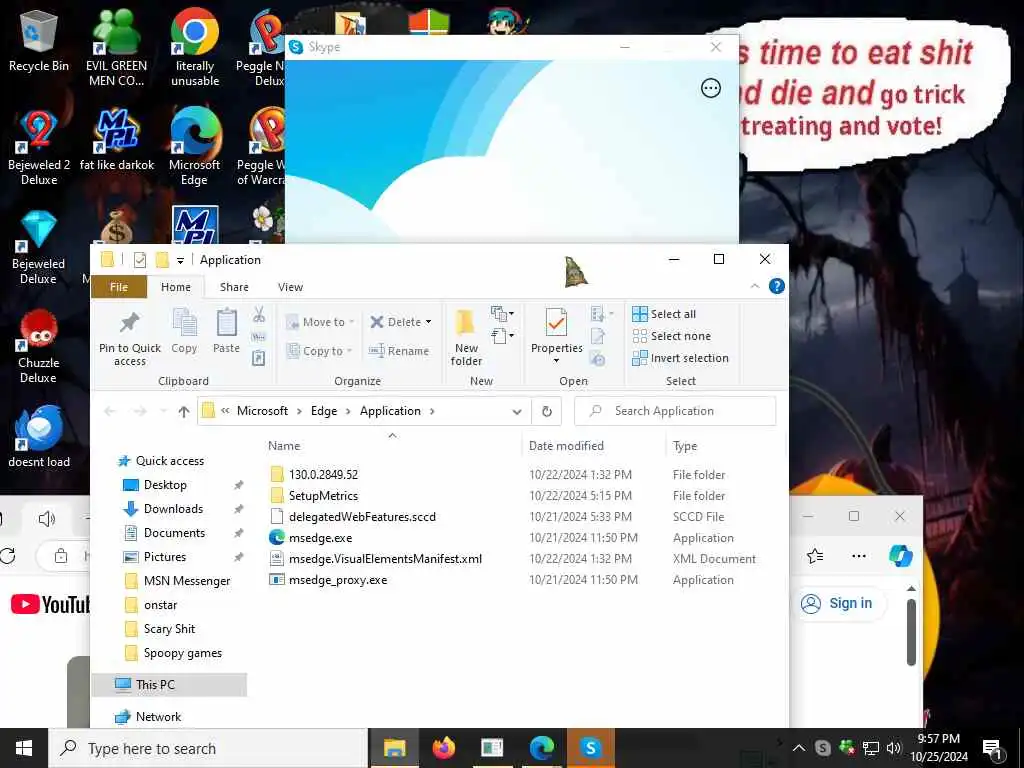Click Select all in ribbon
The height and width of the screenshot is (768, 1024).
[664, 314]
